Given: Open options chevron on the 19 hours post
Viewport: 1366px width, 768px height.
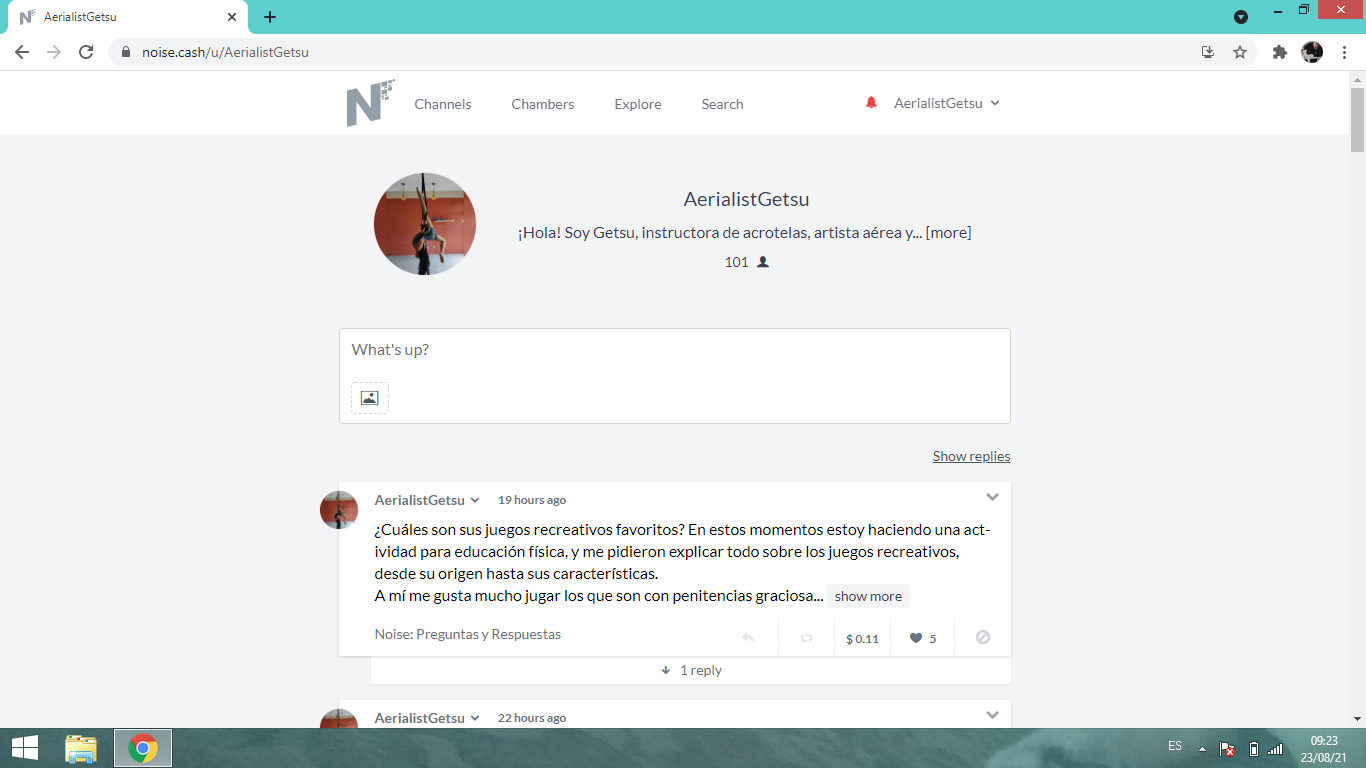Looking at the screenshot, I should pos(992,497).
